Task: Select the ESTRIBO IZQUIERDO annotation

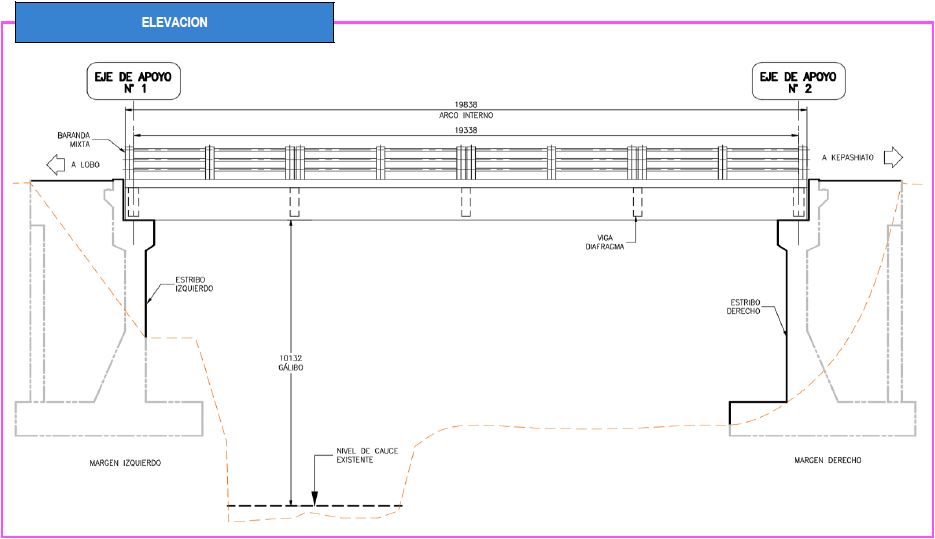Action: coord(194,284)
